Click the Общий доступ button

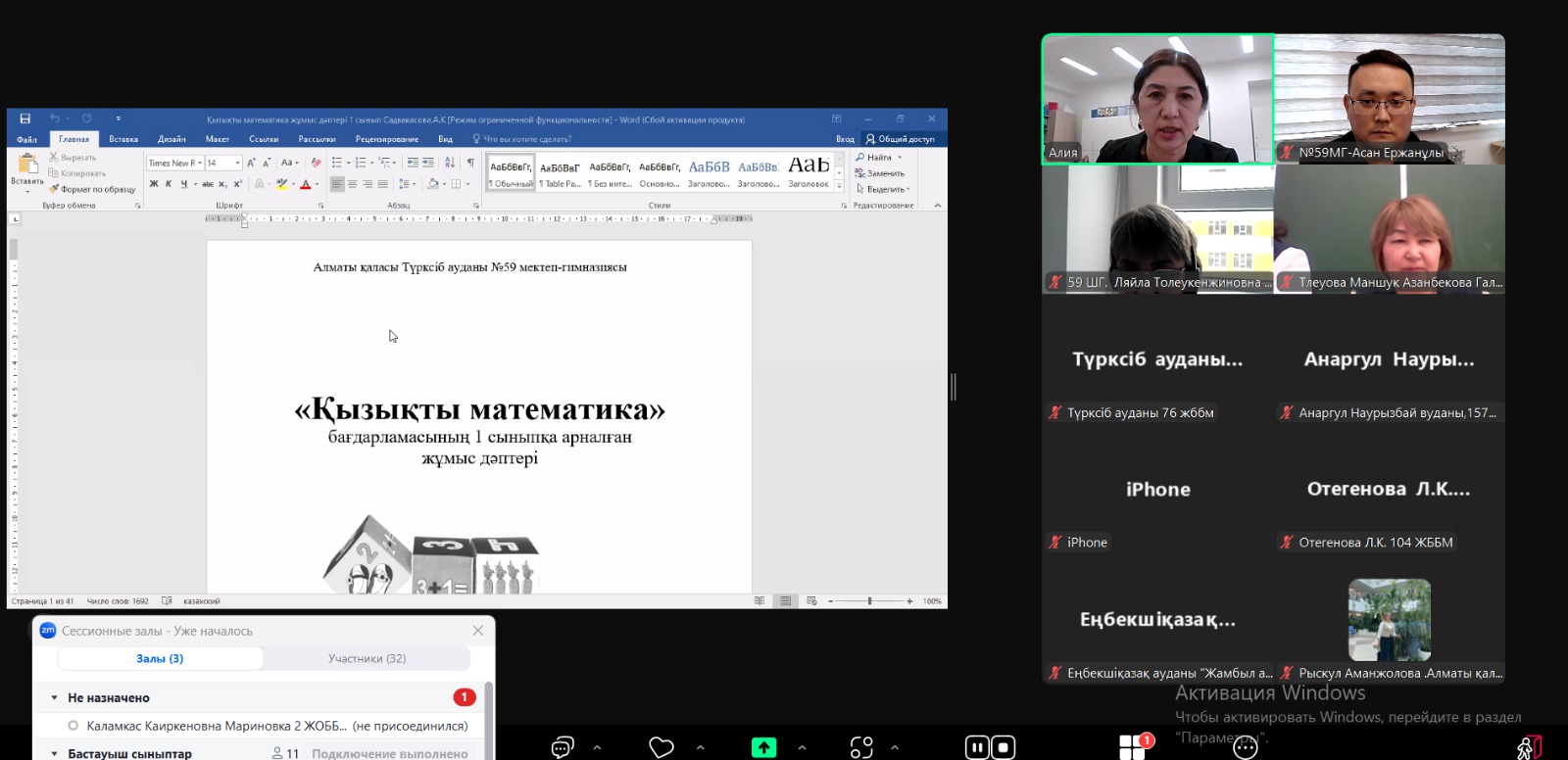900,139
